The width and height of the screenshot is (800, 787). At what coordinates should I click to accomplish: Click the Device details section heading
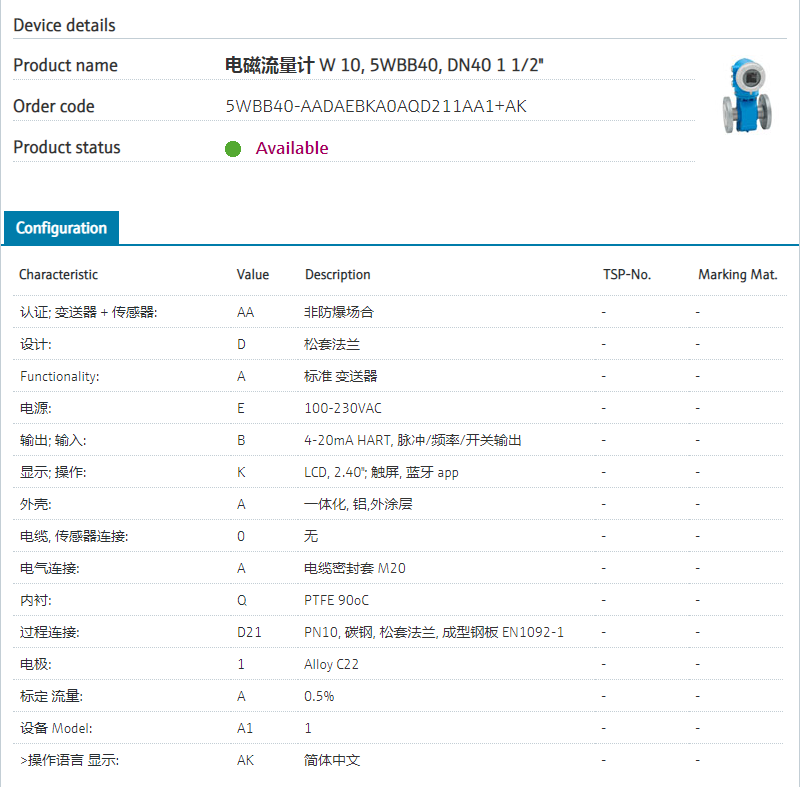point(64,25)
